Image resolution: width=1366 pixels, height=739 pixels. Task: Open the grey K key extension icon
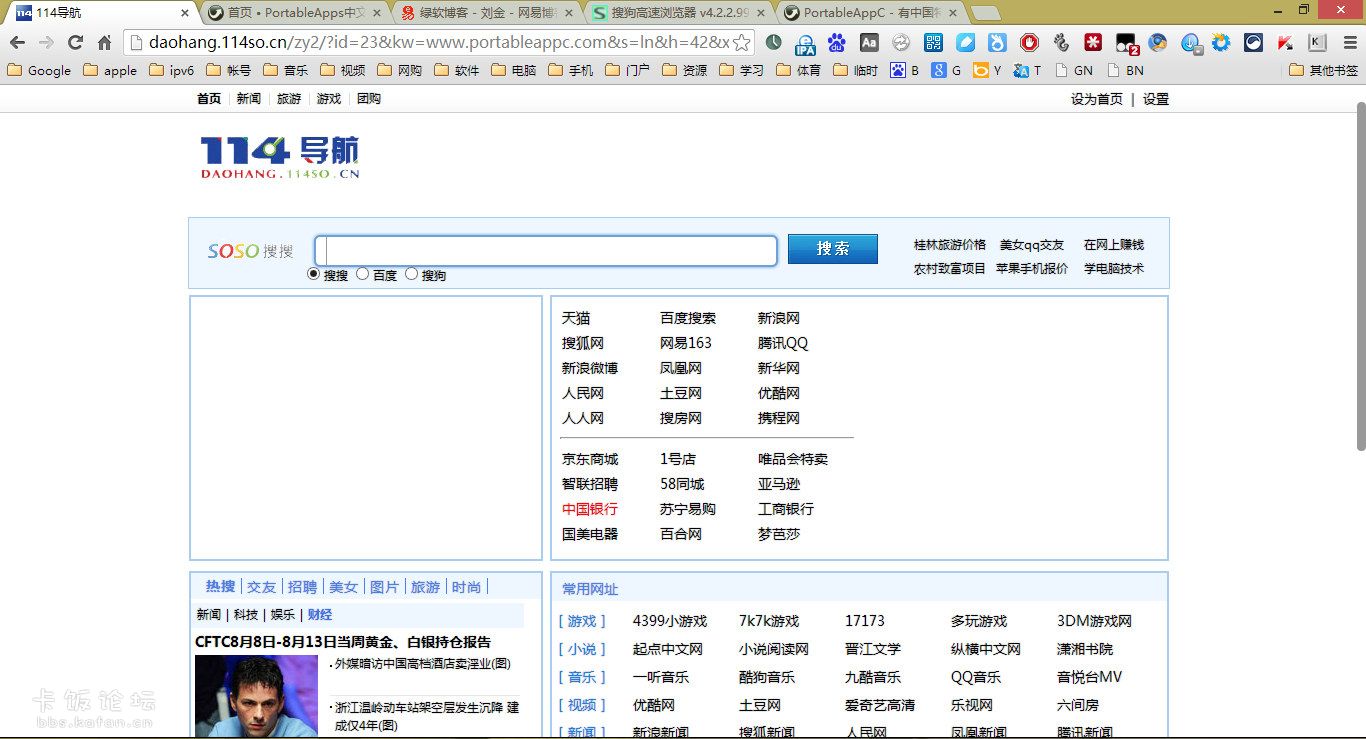[x=1317, y=42]
